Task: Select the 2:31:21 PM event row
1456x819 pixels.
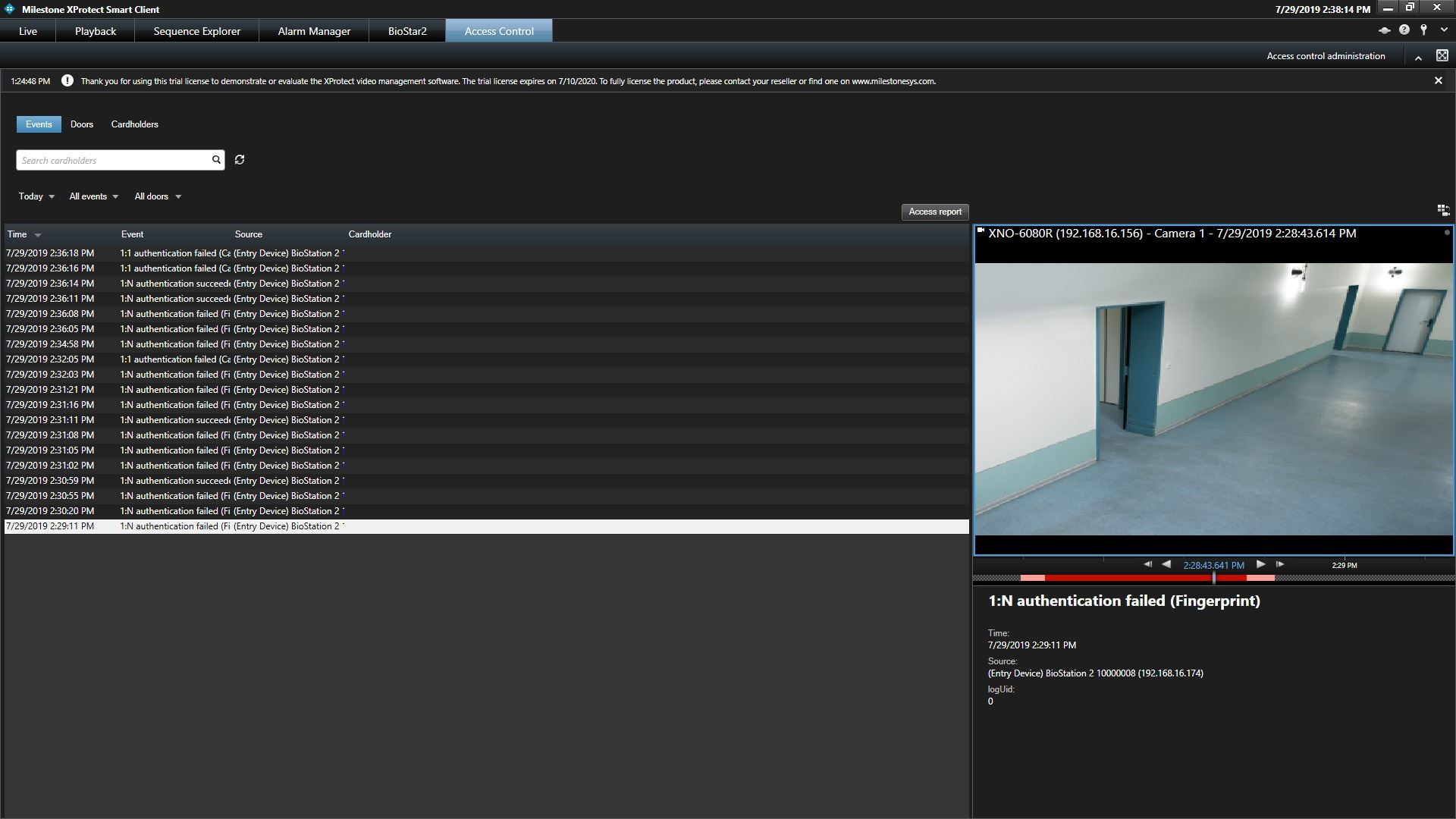Action: point(486,390)
